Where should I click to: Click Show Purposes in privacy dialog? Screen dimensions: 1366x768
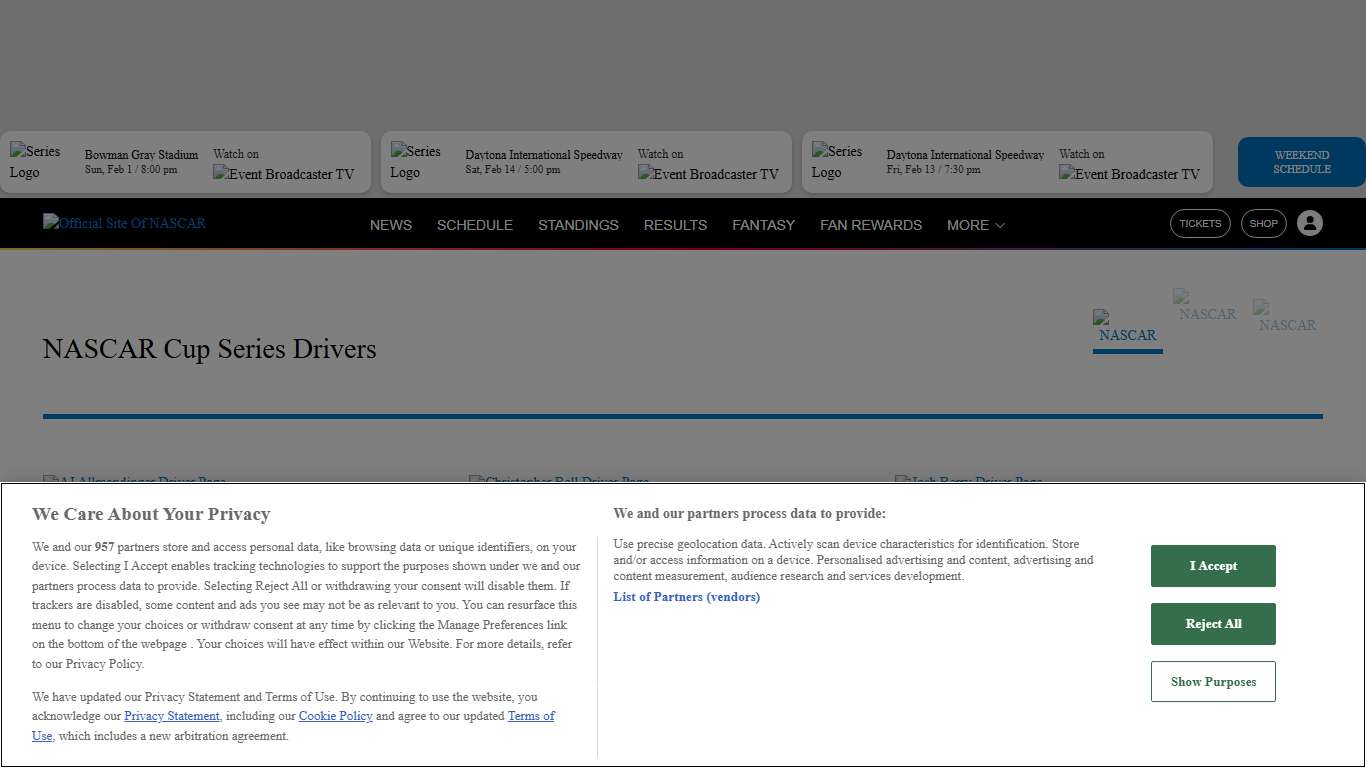pyautogui.click(x=1213, y=681)
